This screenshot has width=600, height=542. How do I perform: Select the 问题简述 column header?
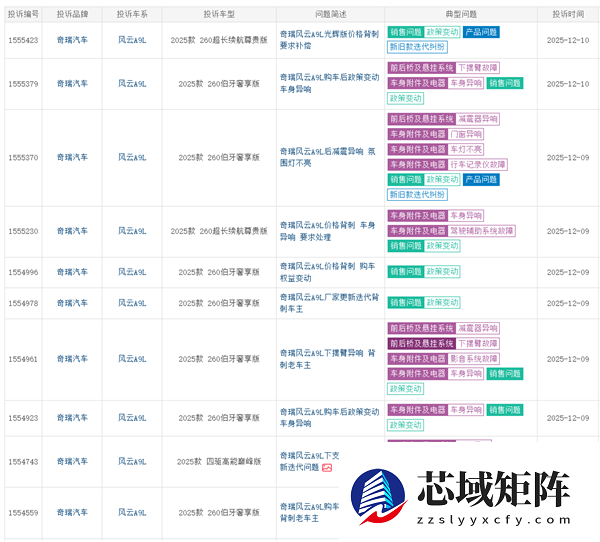pyautogui.click(x=331, y=14)
